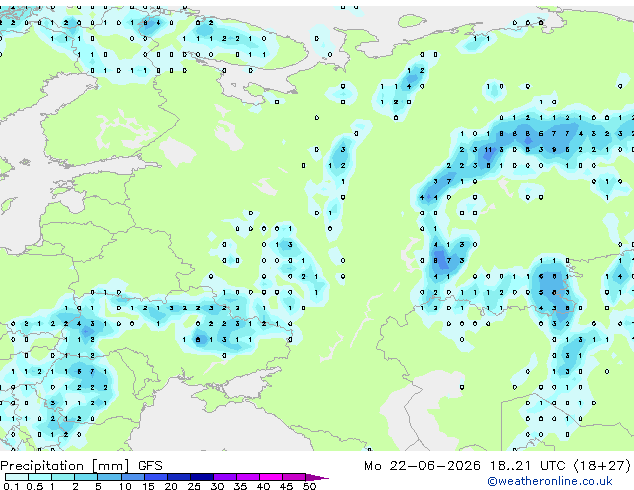Pick the 35–40 mm legend swatch
Image resolution: width=634 pixels, height=490 pixels.
[x=247, y=477]
